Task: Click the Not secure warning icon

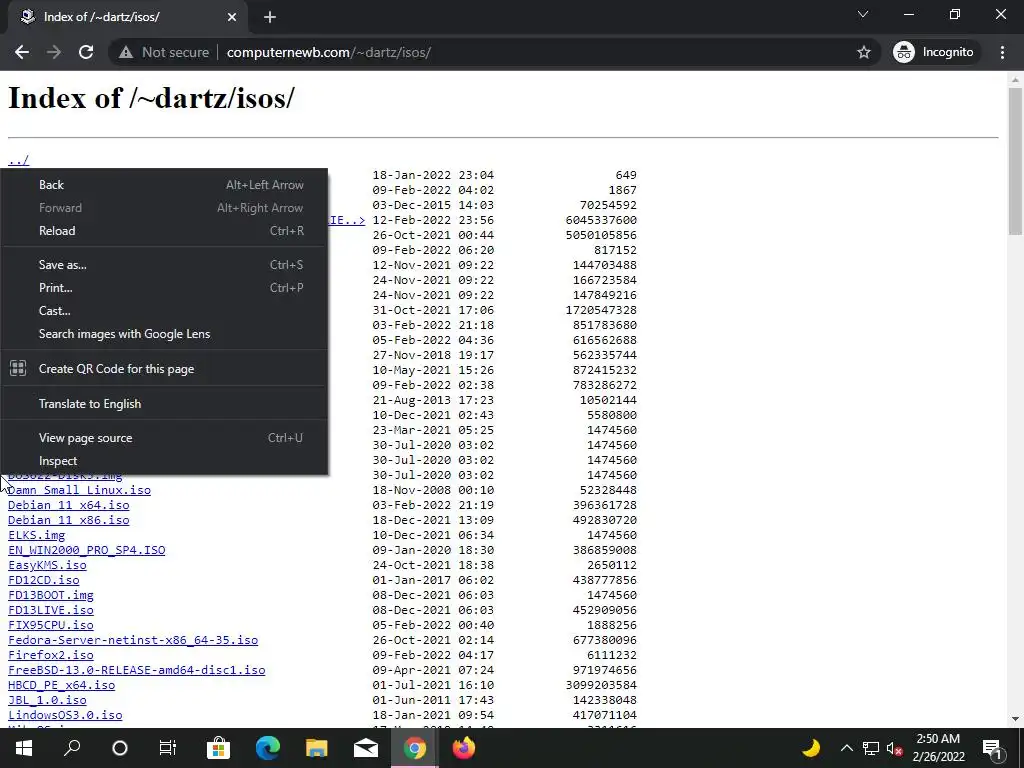Action: tap(126, 52)
